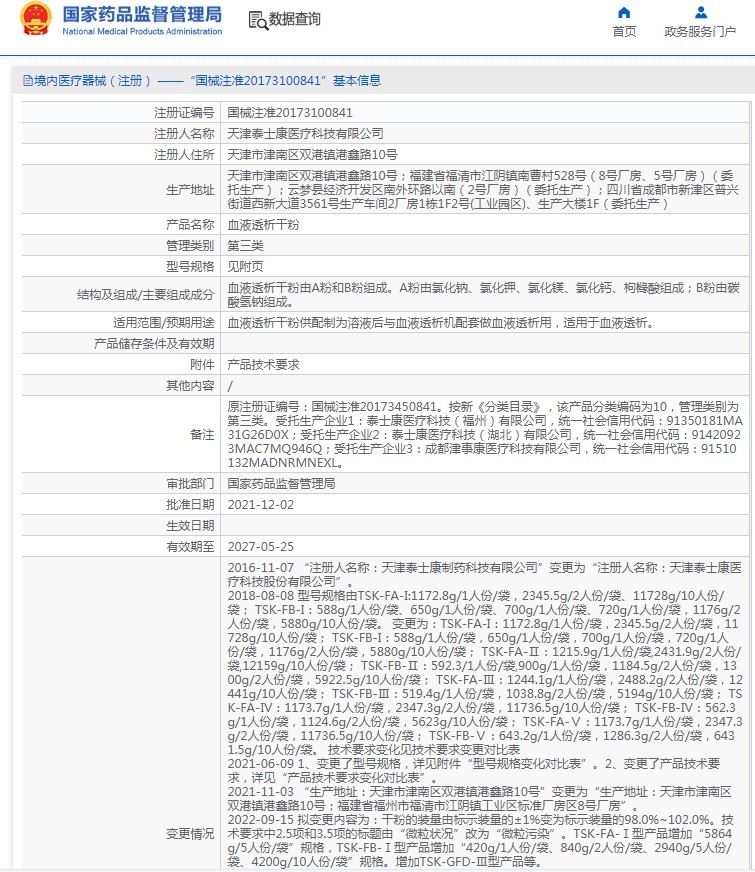Select registration number 国械注准20173100841 value

coord(290,113)
